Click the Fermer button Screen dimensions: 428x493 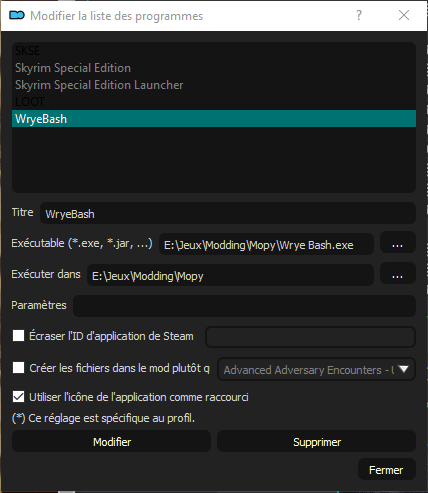tap(386, 470)
